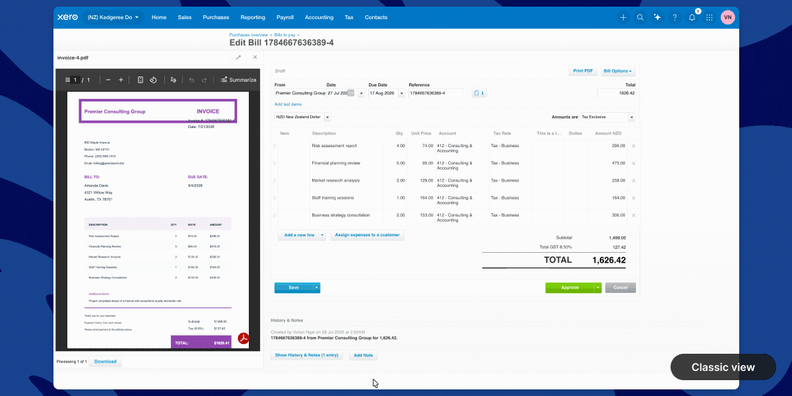Fit the PDF page to view
Screen dimensions: 792x396
click(x=140, y=80)
